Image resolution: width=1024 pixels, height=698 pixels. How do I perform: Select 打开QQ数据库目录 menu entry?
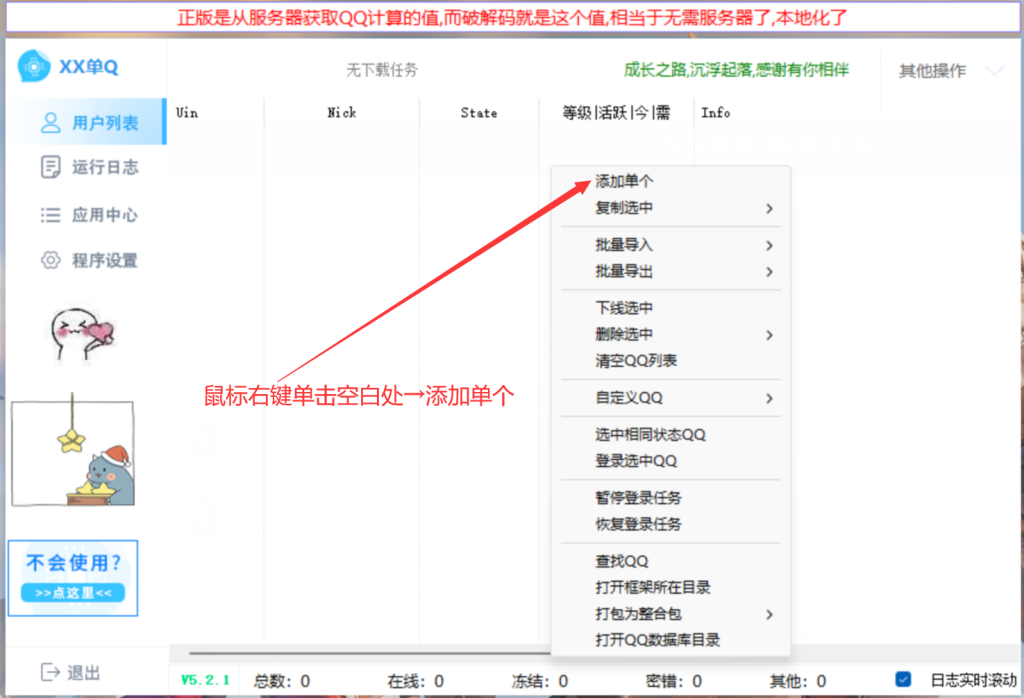671,640
